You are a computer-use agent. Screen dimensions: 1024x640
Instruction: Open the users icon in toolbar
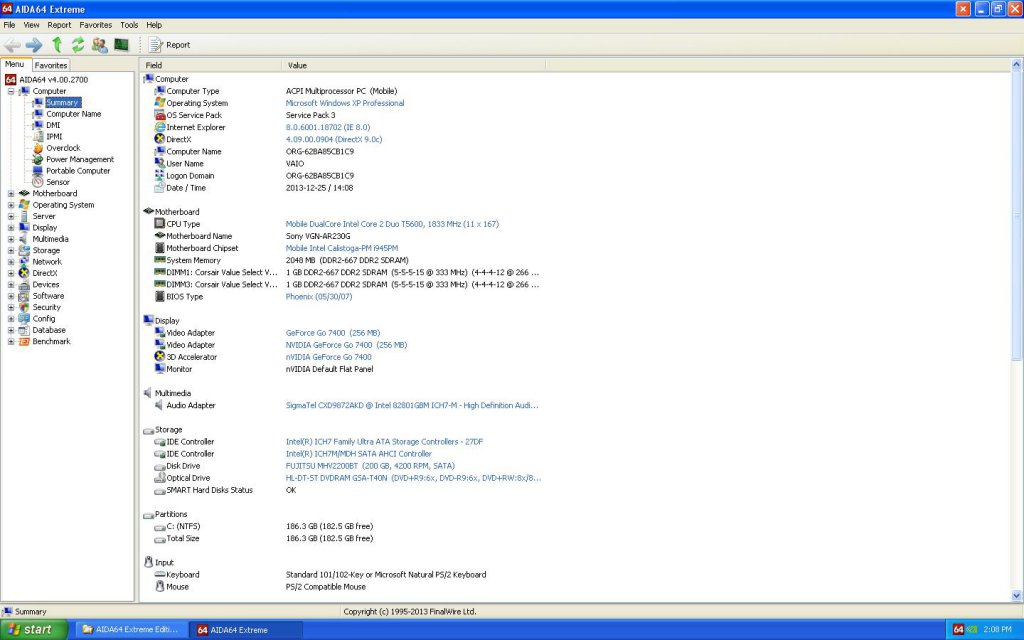point(99,45)
